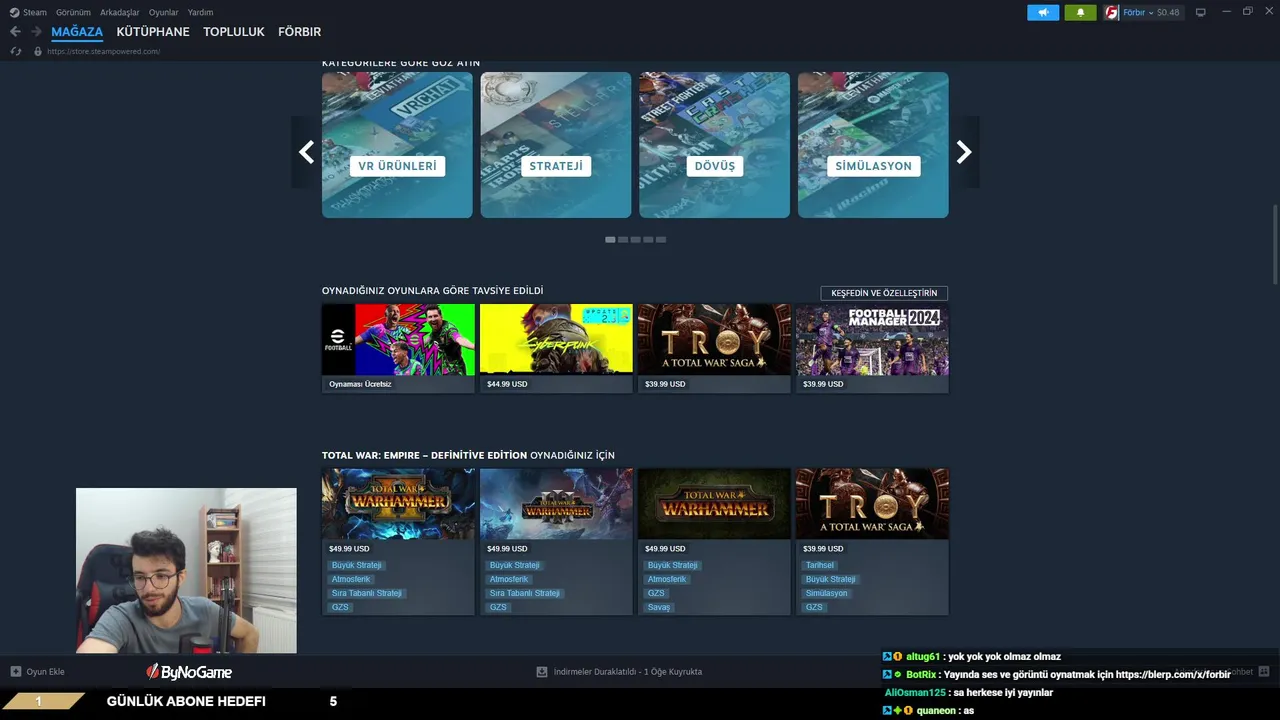Click the download icon beside İndirmeler Duraklatıldı
This screenshot has width=1280, height=720.
542,671
